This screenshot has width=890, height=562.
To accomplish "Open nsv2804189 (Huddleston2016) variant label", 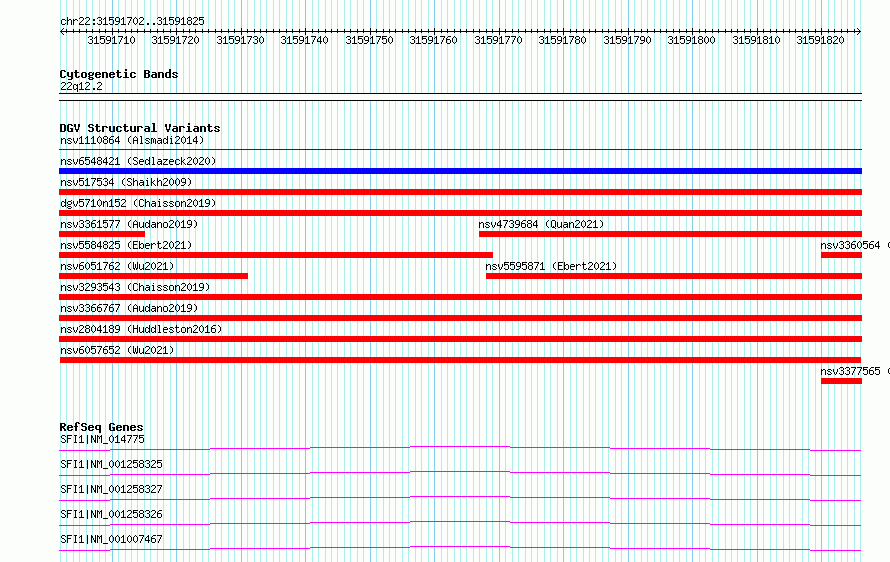I will [x=141, y=329].
